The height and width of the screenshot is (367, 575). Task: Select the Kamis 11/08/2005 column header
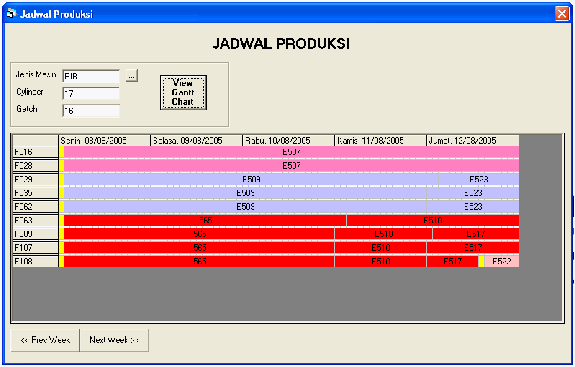pos(381,140)
